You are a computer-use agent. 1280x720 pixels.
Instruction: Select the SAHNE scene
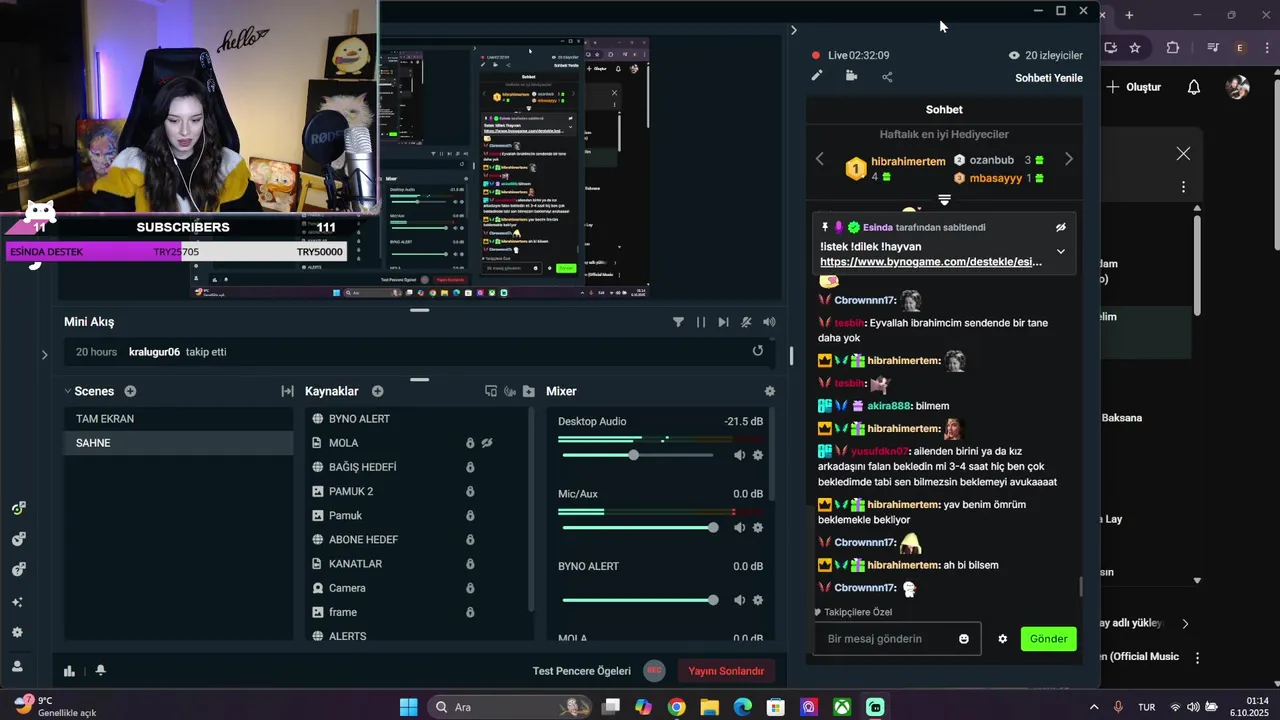[179, 443]
